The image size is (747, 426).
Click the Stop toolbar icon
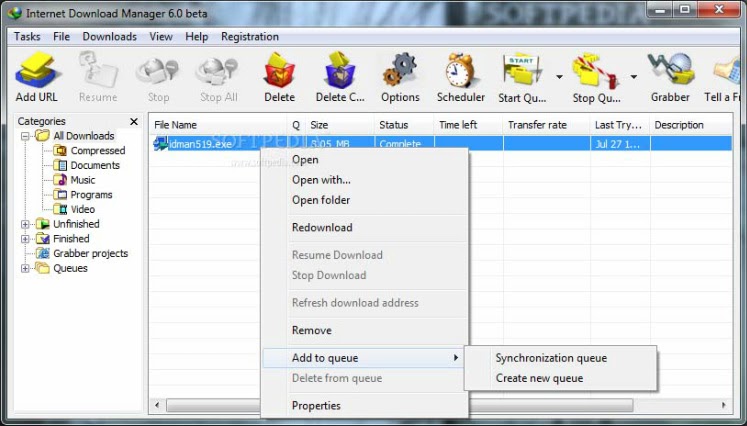pyautogui.click(x=158, y=71)
